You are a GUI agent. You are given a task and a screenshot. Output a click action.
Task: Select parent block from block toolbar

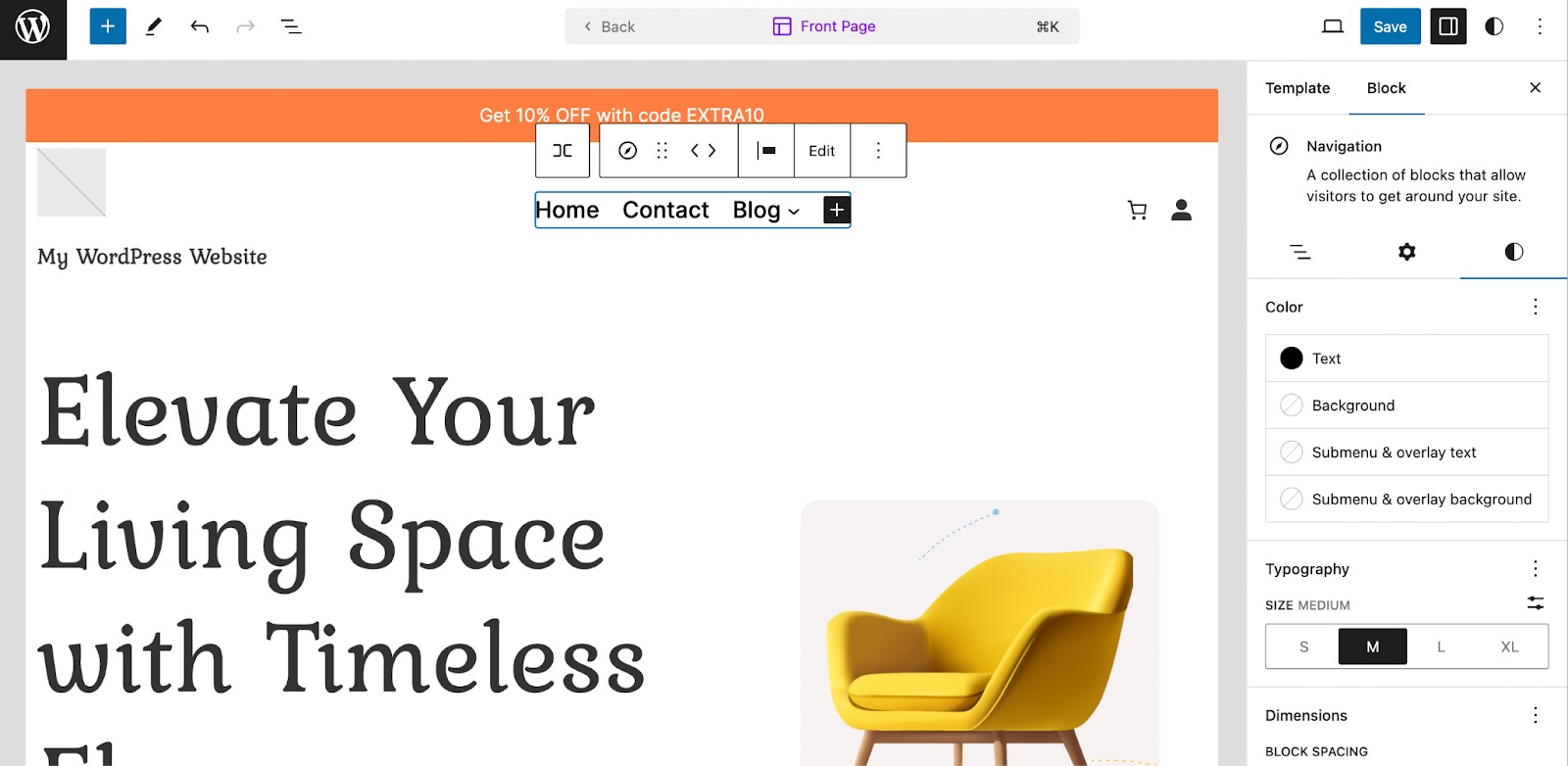pos(563,151)
